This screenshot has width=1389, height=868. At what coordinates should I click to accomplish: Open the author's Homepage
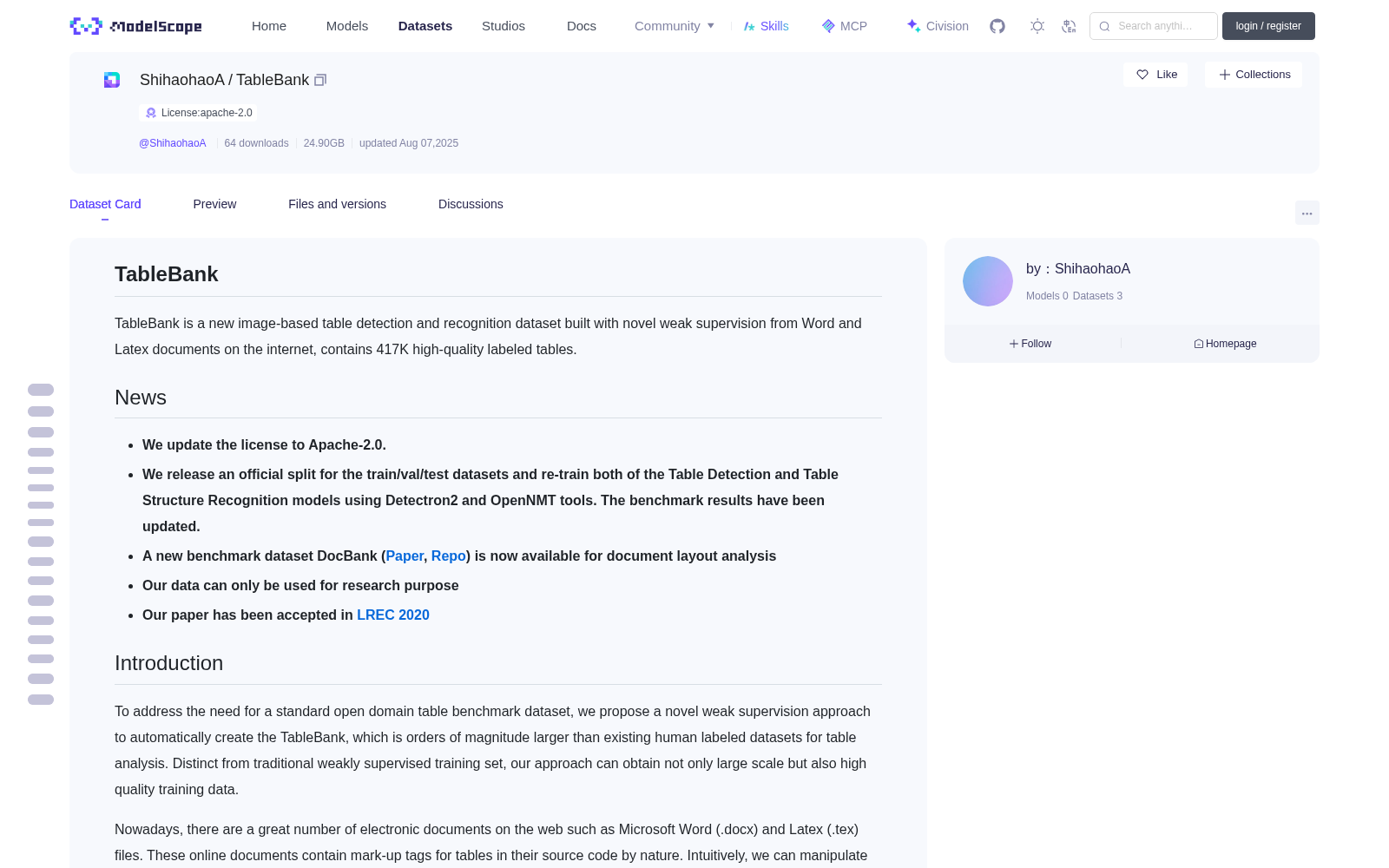1225,344
